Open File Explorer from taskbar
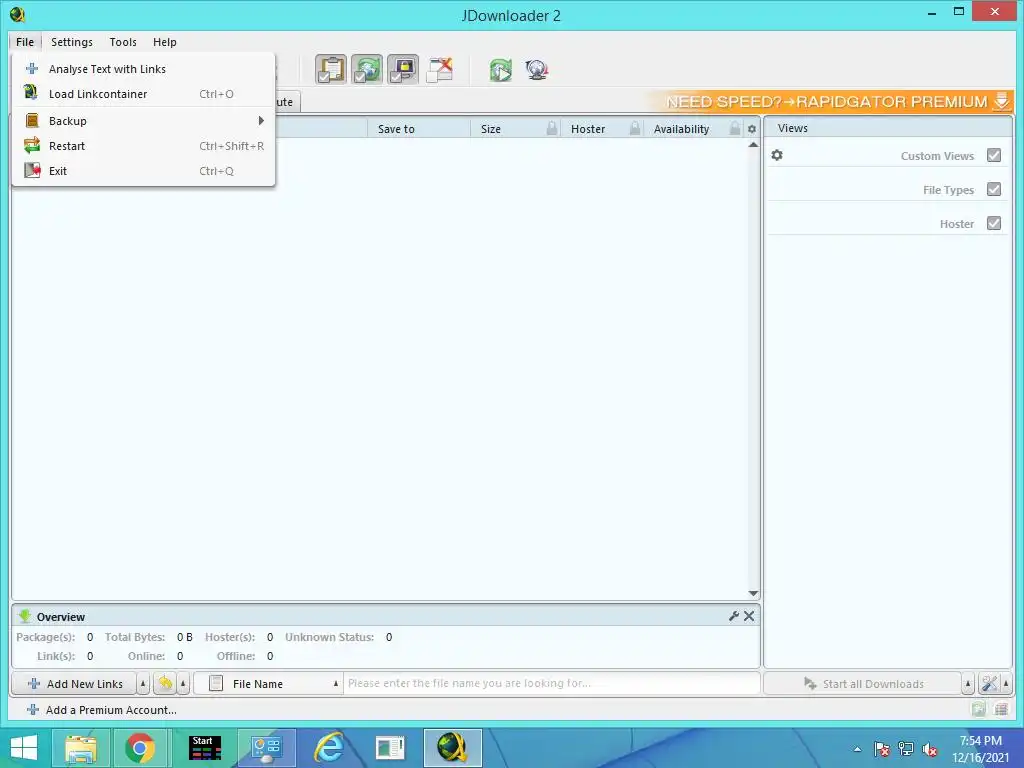1024x768 pixels. [80, 748]
